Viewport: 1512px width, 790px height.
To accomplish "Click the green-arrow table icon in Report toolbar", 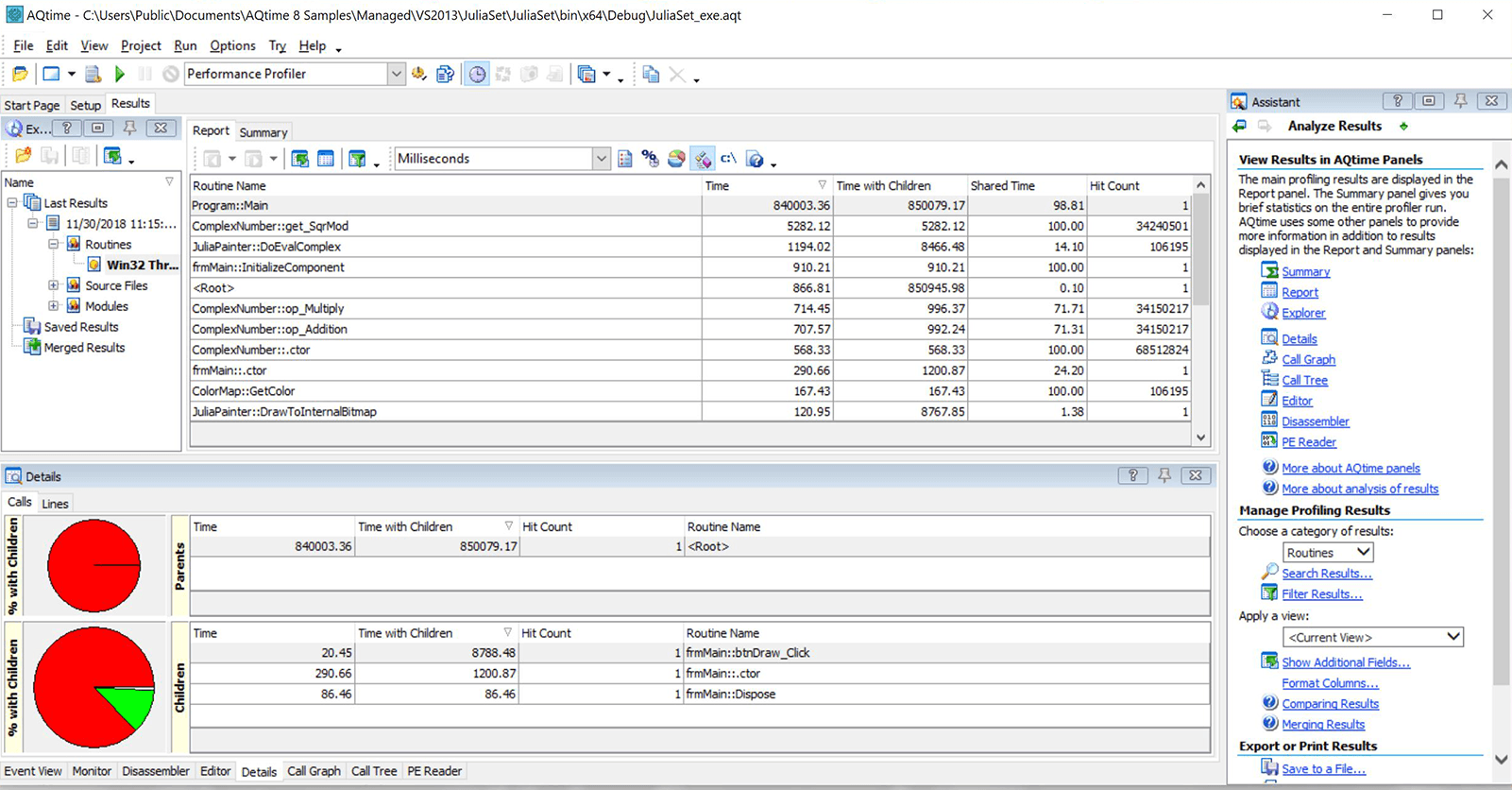I will point(300,159).
